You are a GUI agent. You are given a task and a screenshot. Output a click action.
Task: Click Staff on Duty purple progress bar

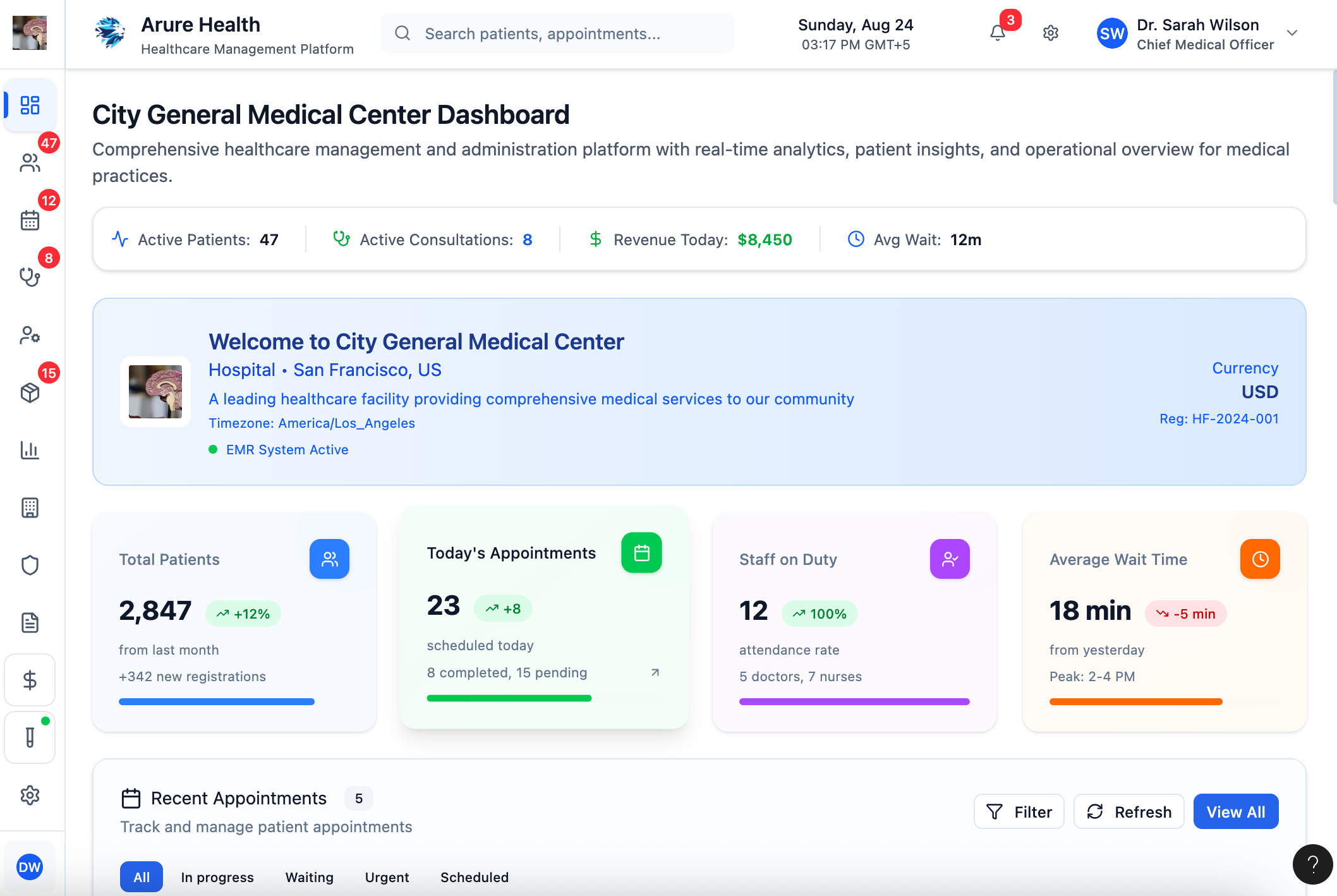(854, 701)
